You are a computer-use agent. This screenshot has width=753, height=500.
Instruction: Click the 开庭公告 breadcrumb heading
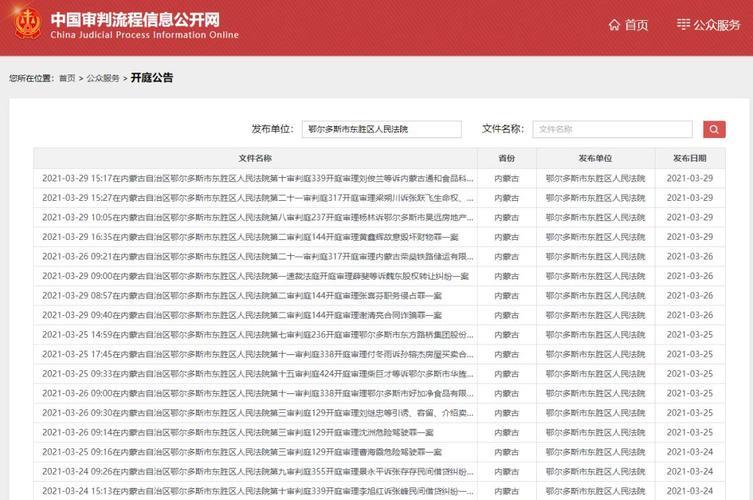point(152,78)
